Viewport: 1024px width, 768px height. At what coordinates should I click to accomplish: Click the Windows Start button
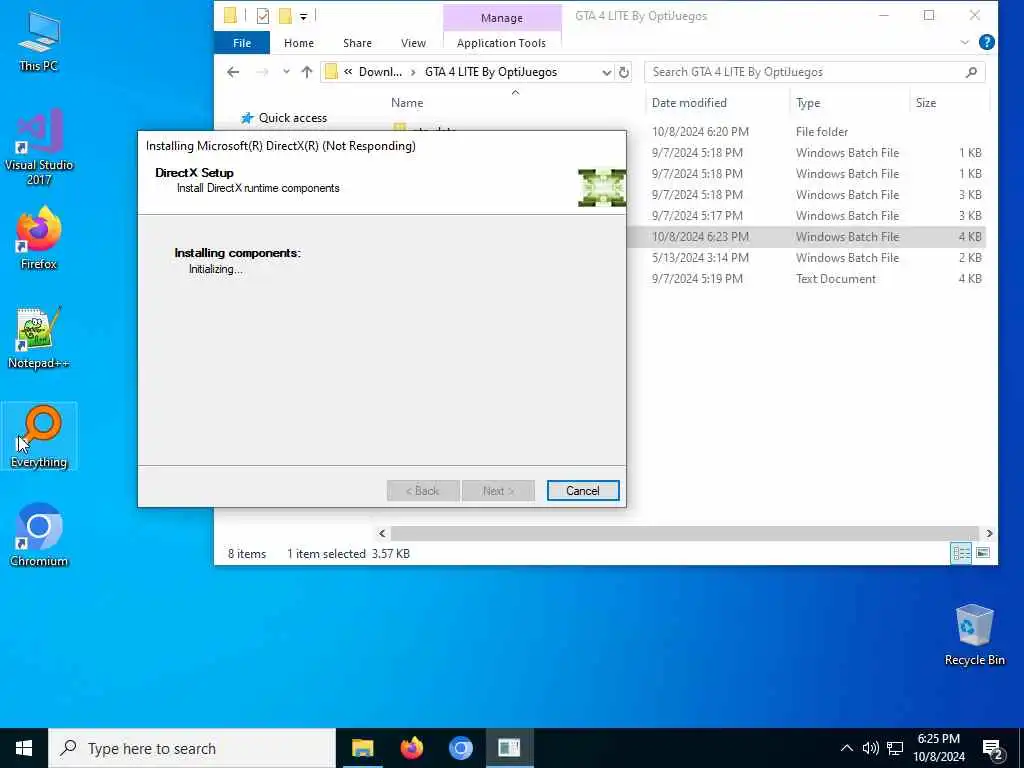[24, 748]
